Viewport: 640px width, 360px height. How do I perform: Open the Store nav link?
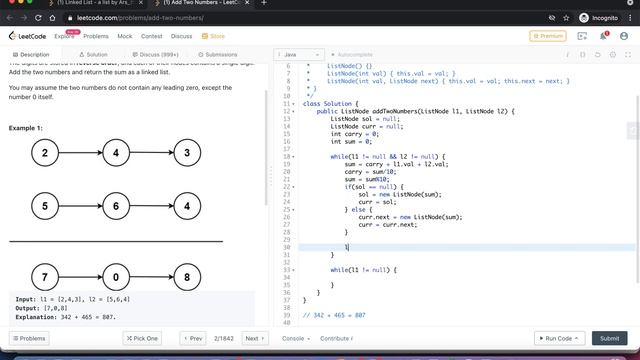213,36
